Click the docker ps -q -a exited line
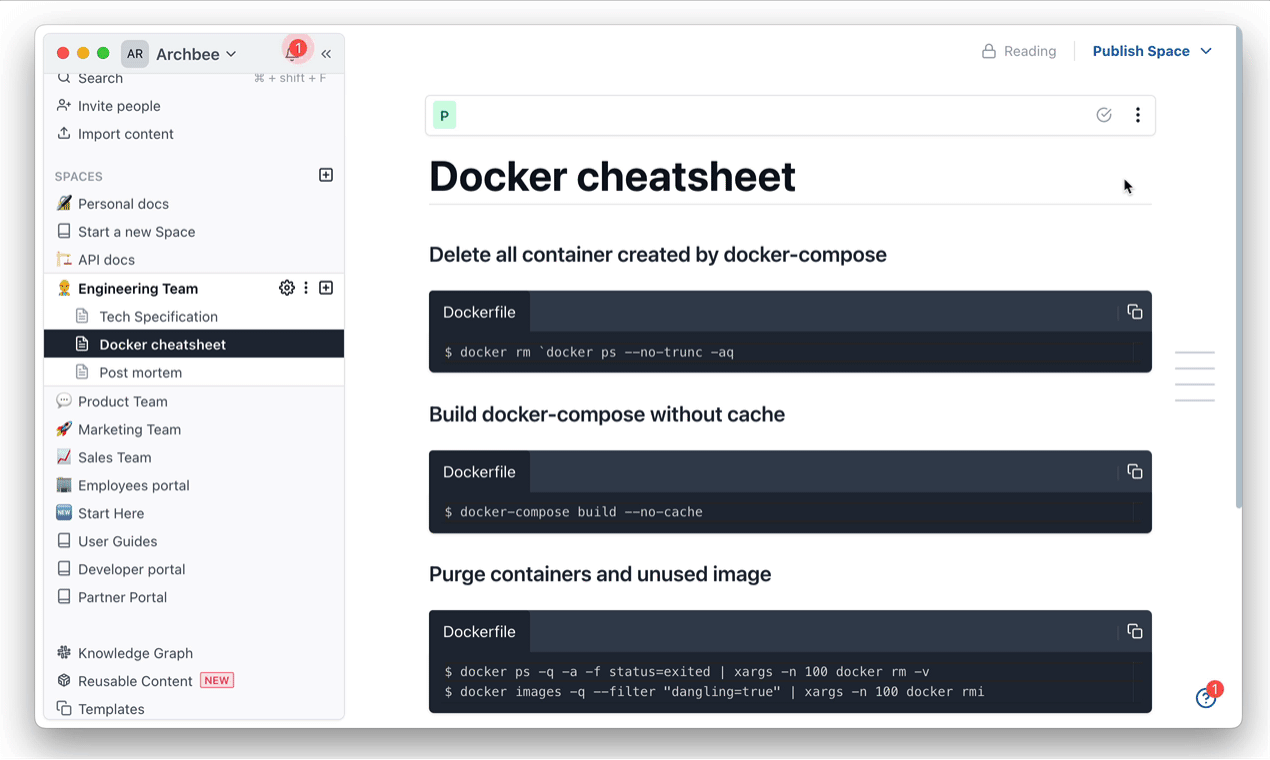Viewport: 1270px width, 760px height. pos(687,672)
